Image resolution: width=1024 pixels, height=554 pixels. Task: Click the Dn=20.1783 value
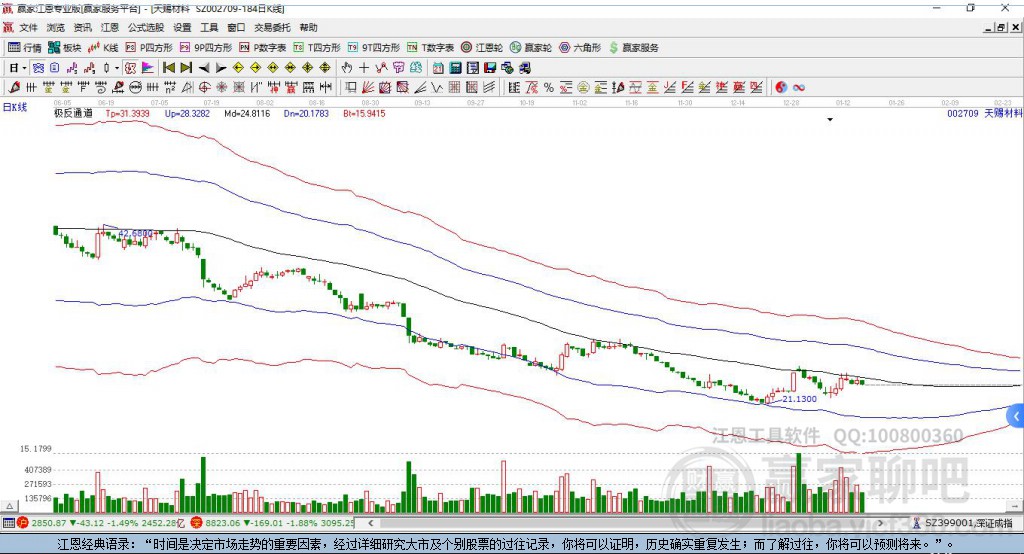pyautogui.click(x=306, y=114)
